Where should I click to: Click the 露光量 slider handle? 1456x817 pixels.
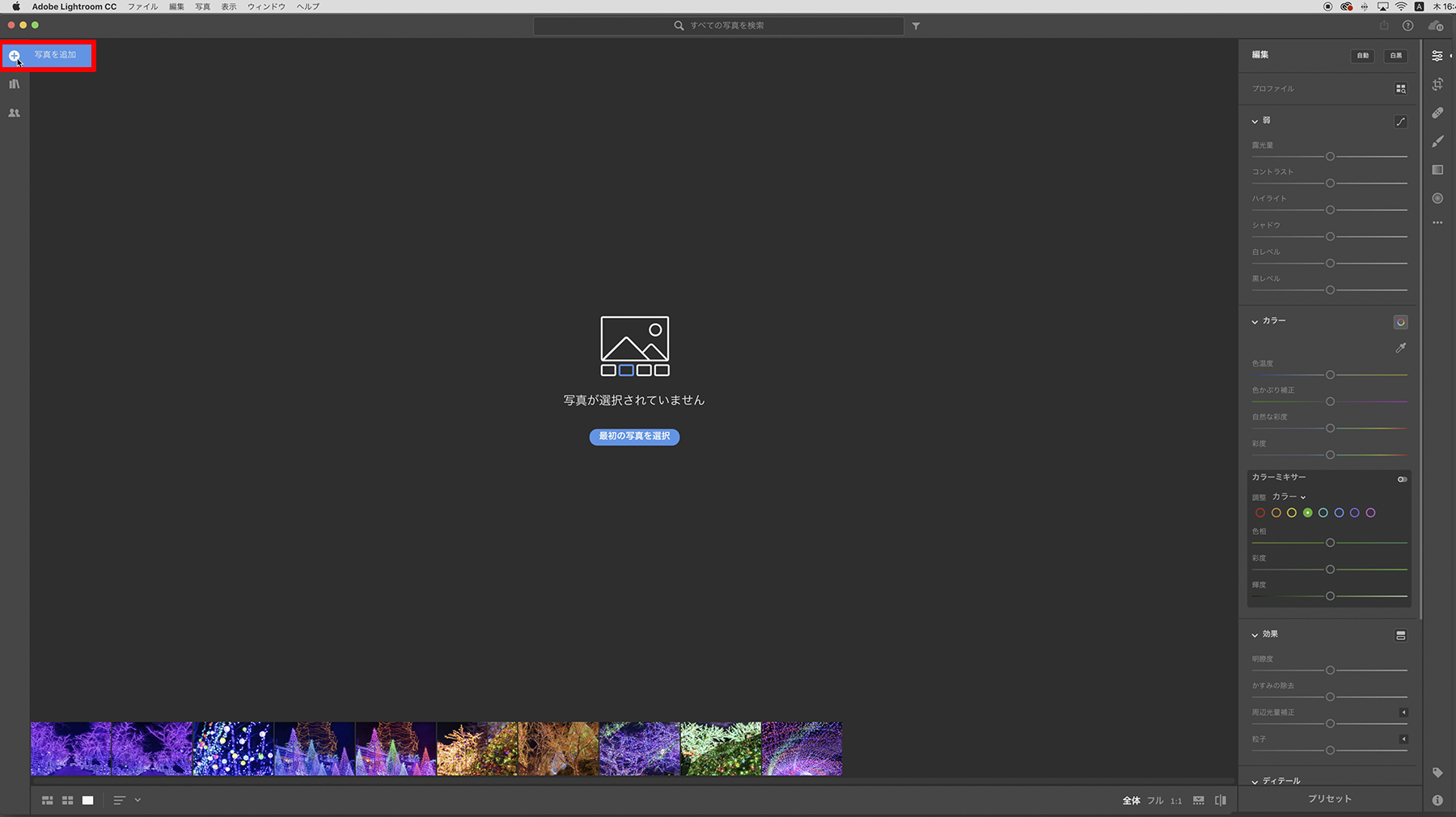coord(1330,157)
